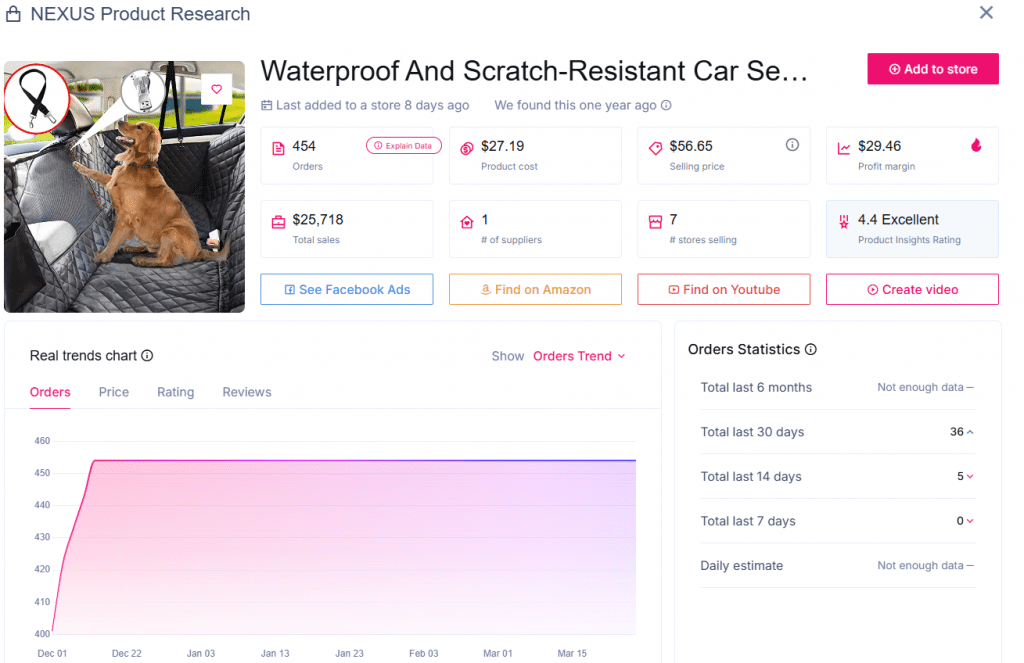The height and width of the screenshot is (663, 1024).
Task: Click the dog car seat cover product image
Action: pyautogui.click(x=124, y=200)
